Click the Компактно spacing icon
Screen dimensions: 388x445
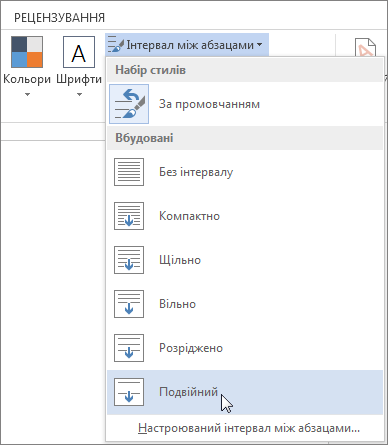pos(129,216)
